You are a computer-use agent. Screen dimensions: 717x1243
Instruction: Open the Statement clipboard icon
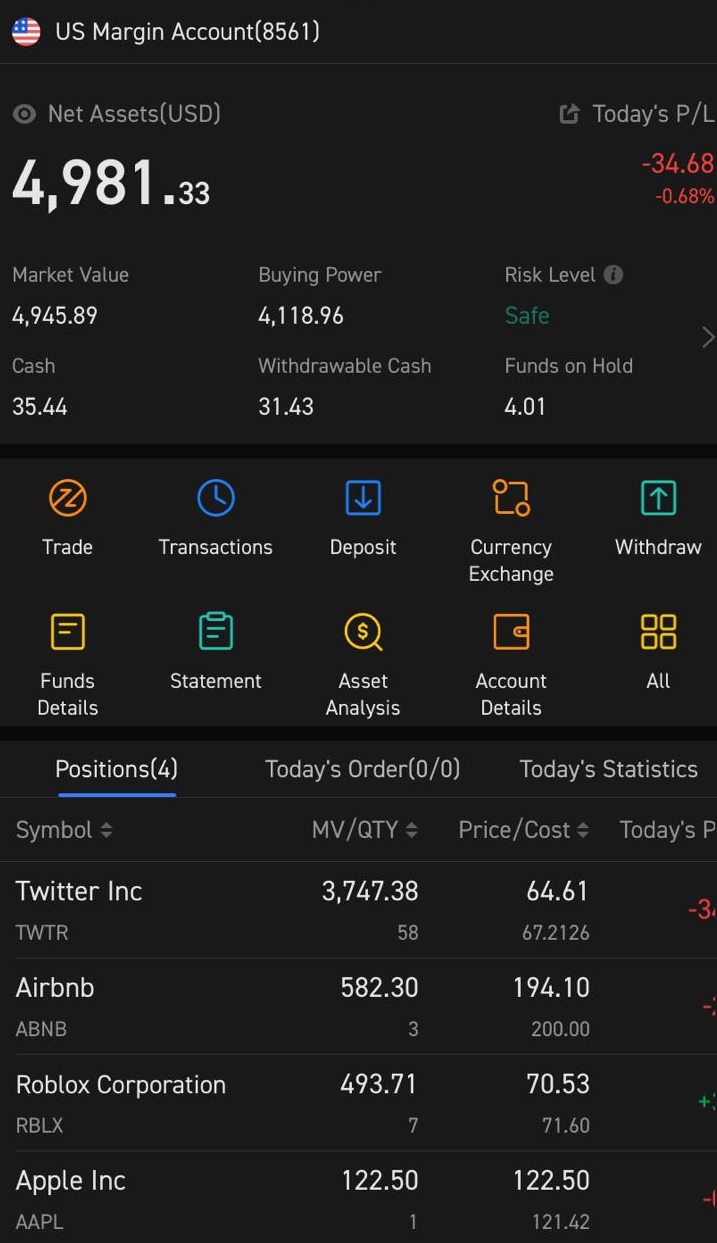pyautogui.click(x=215, y=632)
